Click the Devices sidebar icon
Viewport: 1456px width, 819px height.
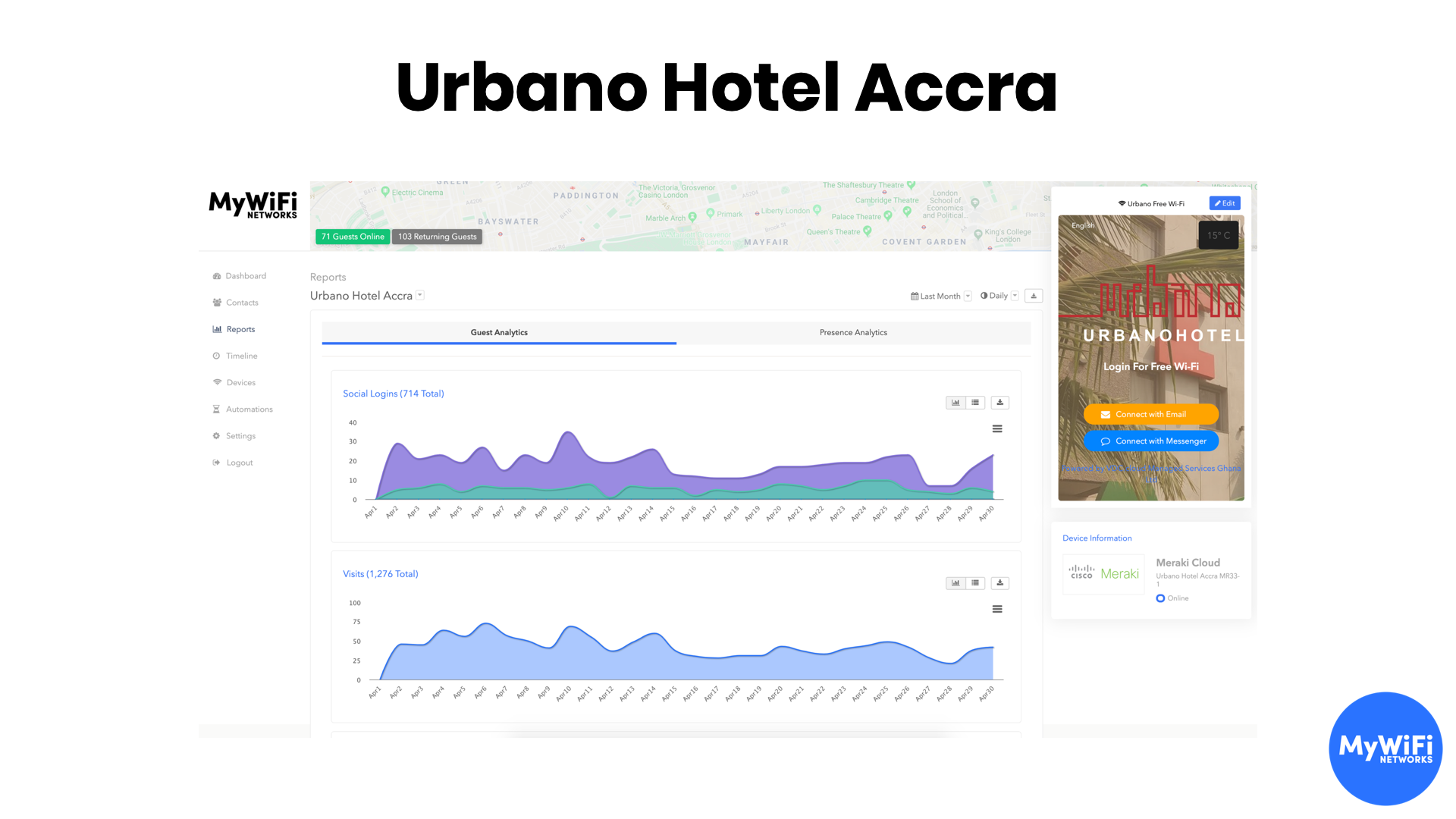click(217, 382)
